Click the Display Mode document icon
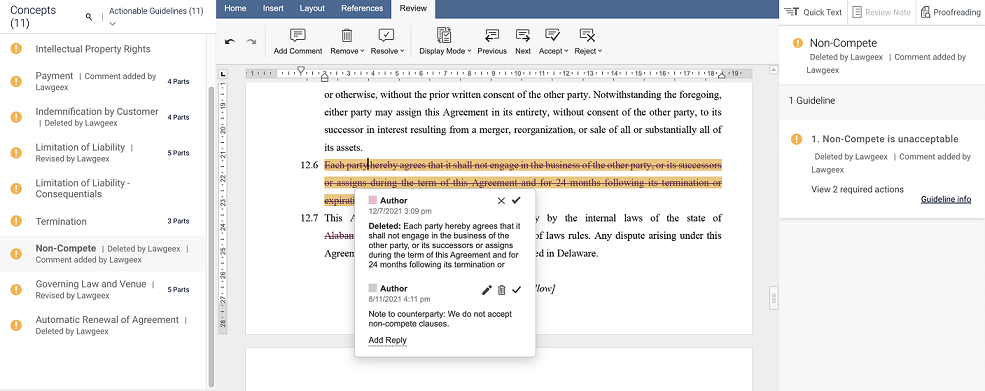The image size is (985, 391). (x=444, y=35)
